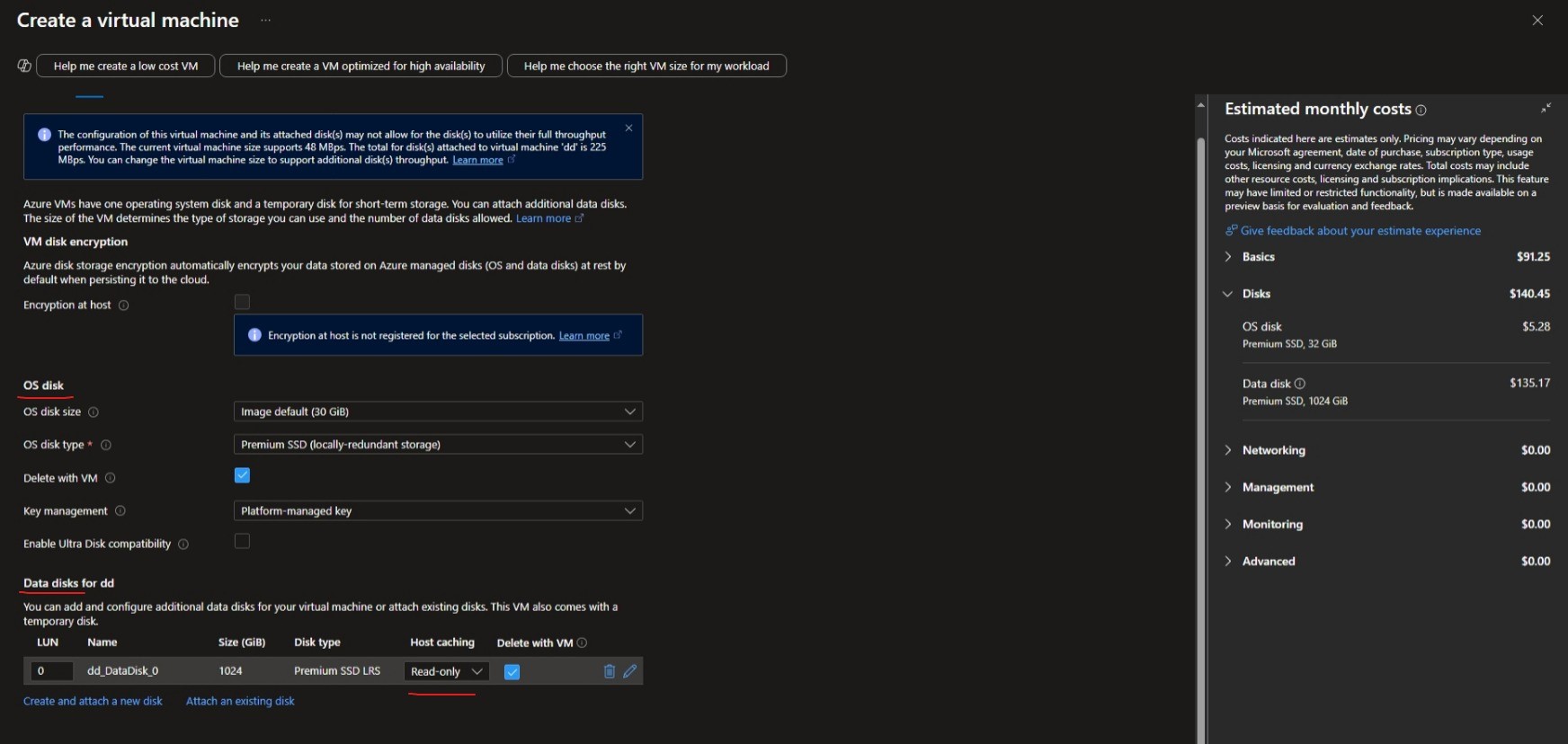Close the Create a virtual machine blade
The width and height of the screenshot is (1568, 744).
(x=1537, y=20)
